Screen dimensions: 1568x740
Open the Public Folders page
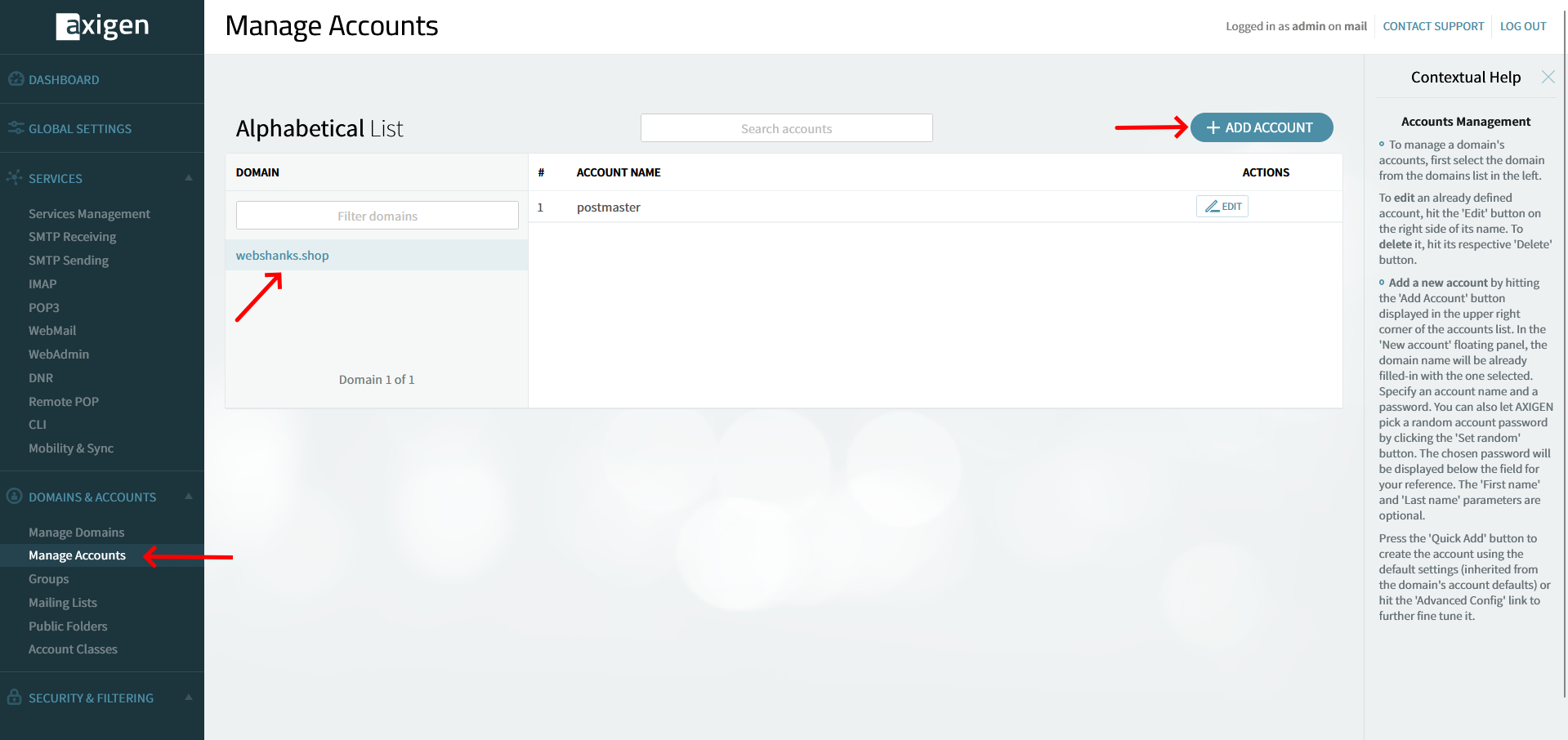(x=68, y=626)
